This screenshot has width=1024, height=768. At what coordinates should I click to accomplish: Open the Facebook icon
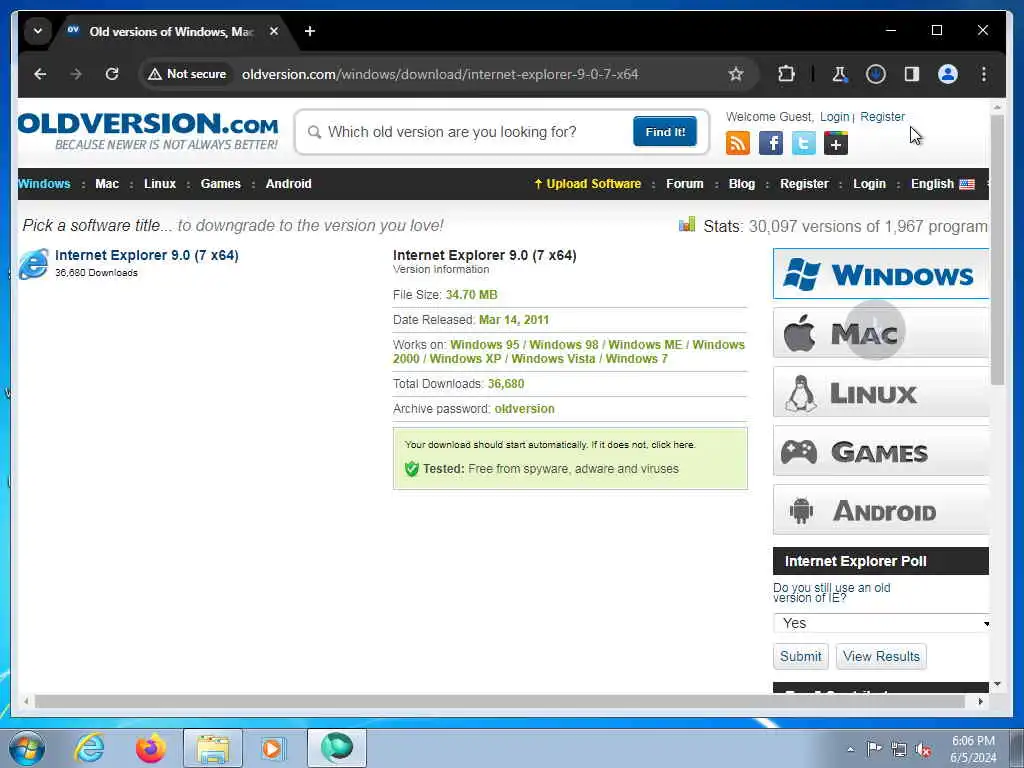point(771,143)
